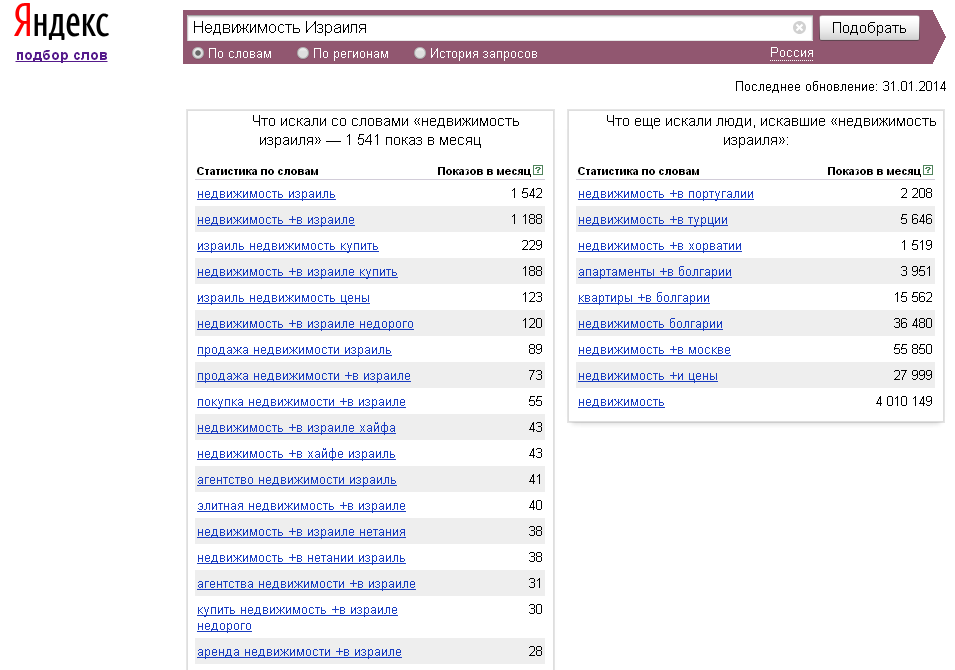The width and height of the screenshot is (955, 670).
Task: Open the подбор слов link
Action: pos(62,55)
